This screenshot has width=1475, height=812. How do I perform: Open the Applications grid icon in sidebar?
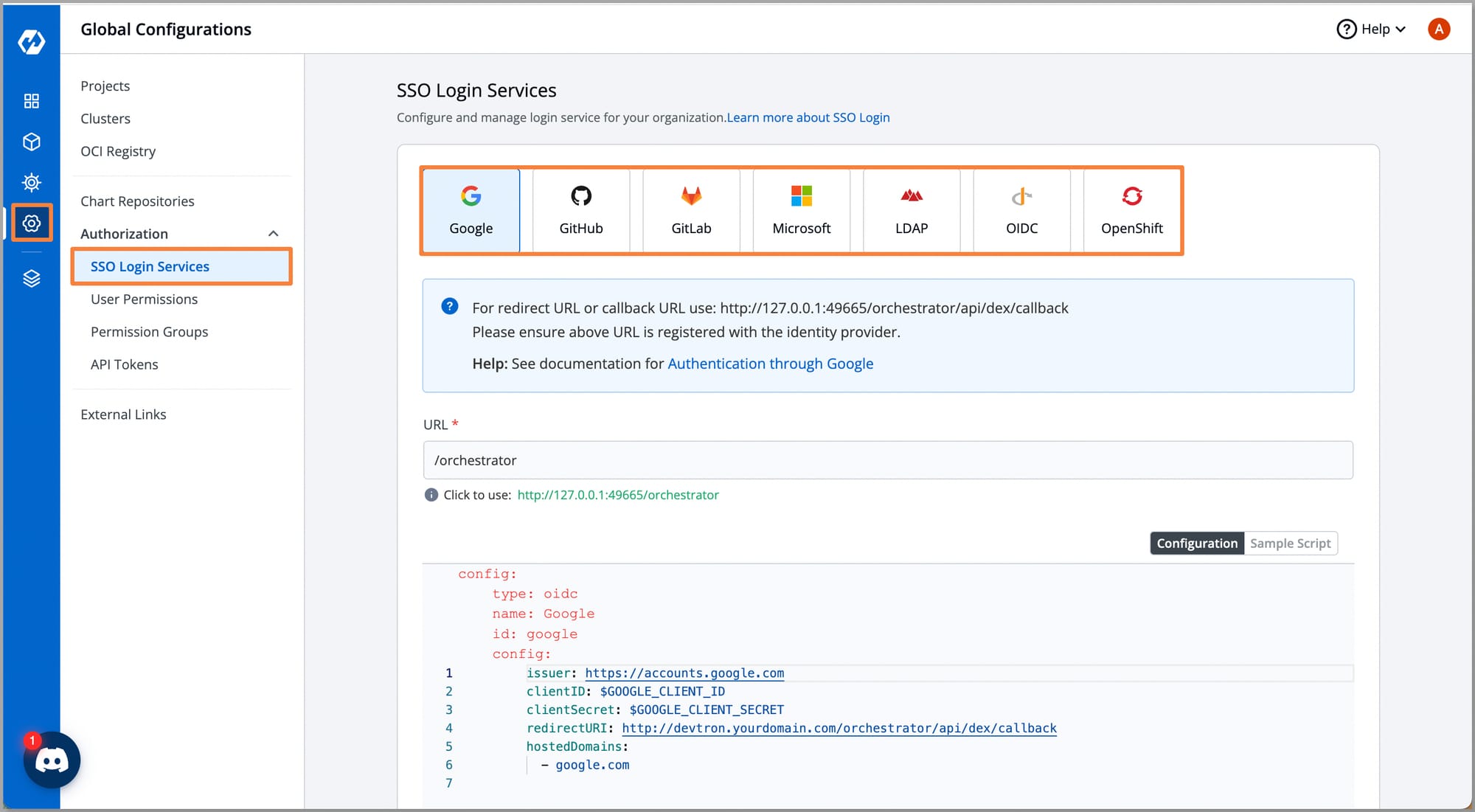click(x=31, y=101)
